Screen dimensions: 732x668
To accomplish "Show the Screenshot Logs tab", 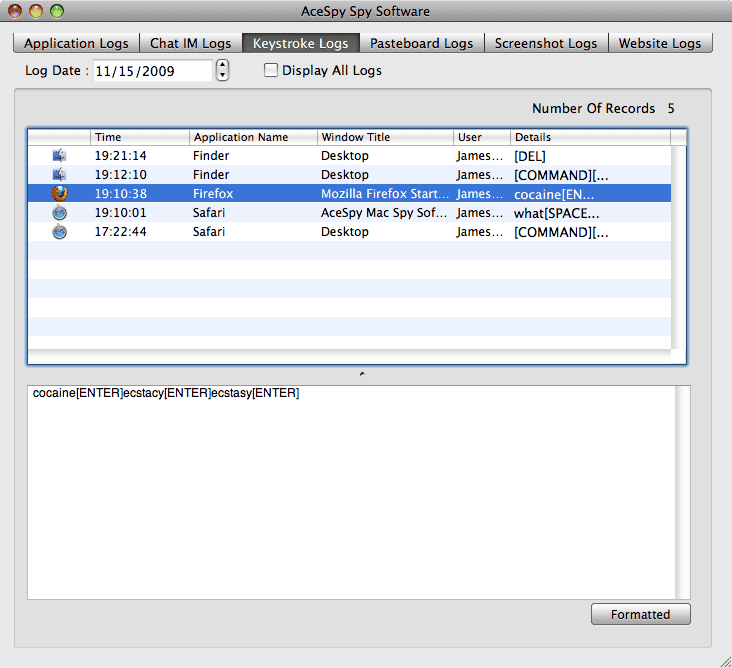I will click(545, 43).
